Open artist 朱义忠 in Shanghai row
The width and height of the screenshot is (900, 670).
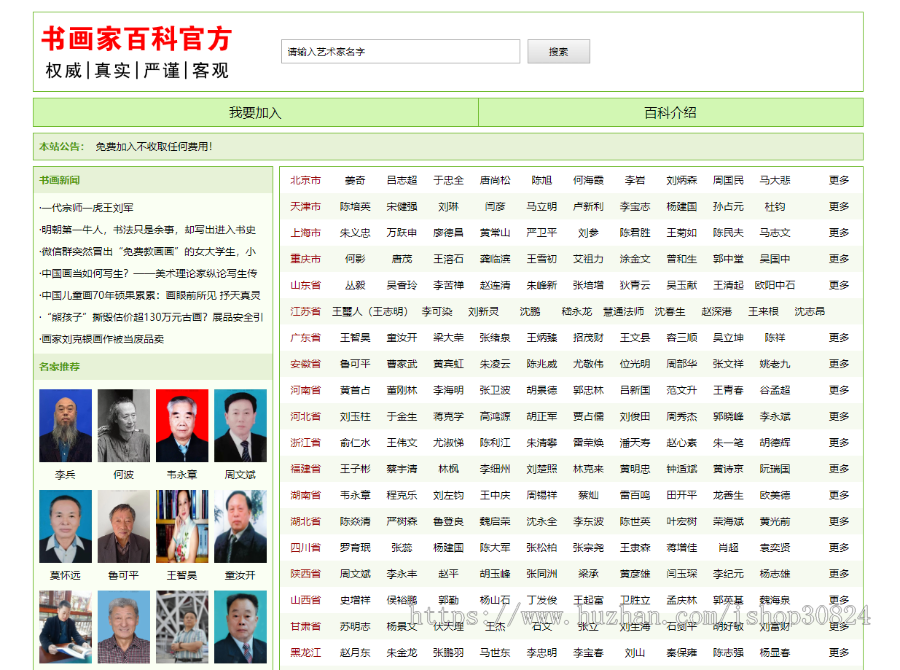click(355, 233)
